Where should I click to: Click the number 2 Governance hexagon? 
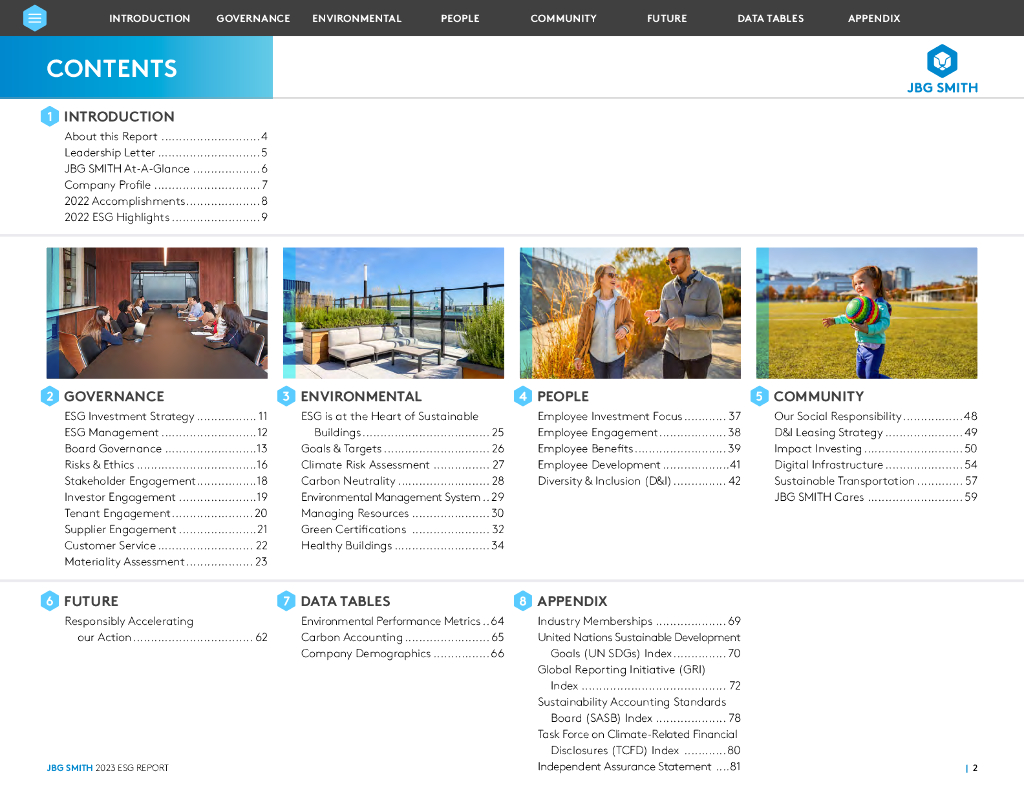pos(50,396)
